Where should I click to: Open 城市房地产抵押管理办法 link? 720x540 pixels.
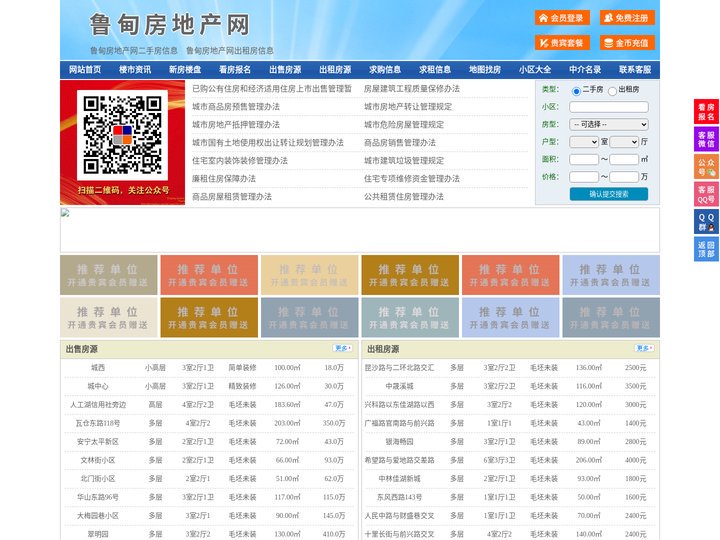(x=236, y=124)
